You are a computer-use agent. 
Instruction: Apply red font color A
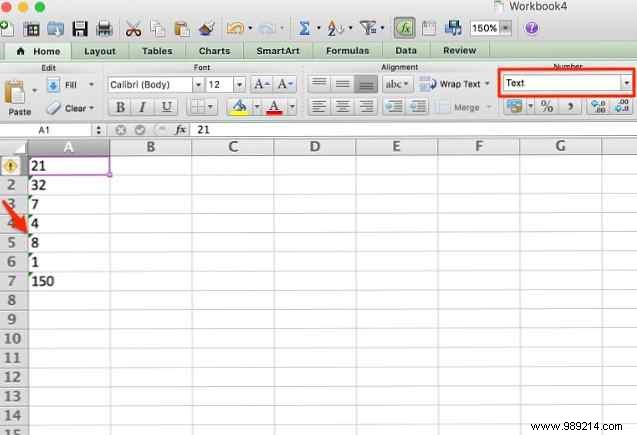(x=274, y=107)
